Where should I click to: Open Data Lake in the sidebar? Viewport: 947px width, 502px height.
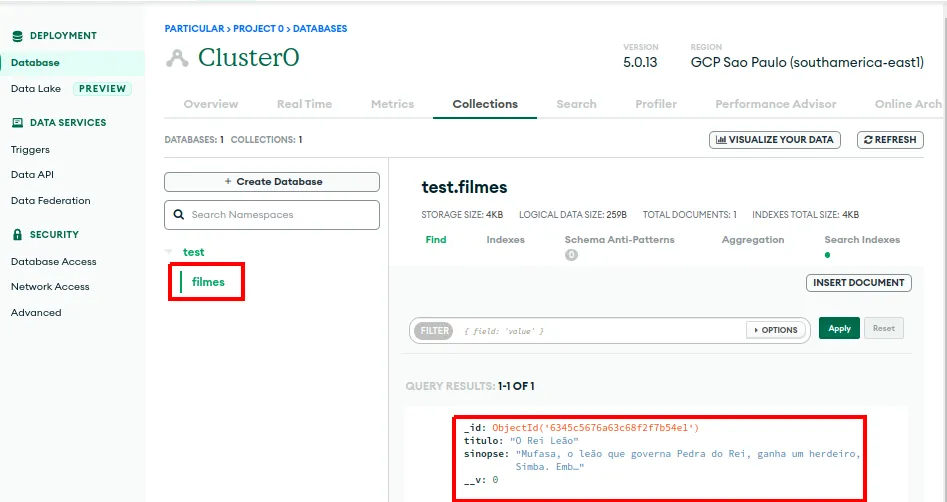pyautogui.click(x=36, y=89)
